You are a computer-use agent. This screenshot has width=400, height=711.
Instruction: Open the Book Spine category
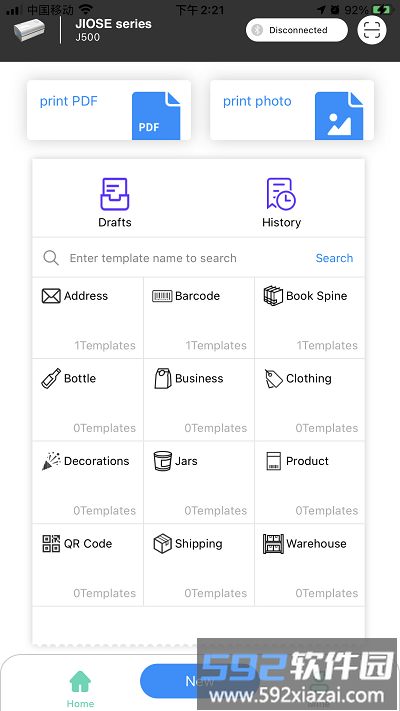(310, 318)
